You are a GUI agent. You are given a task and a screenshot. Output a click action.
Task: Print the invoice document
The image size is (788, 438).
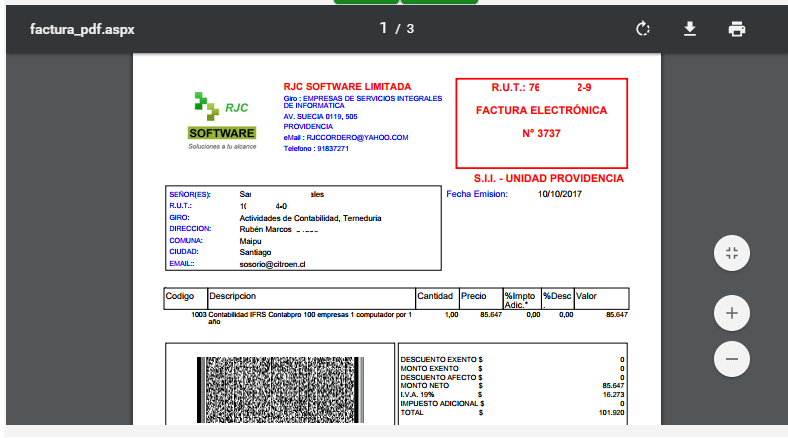737,29
